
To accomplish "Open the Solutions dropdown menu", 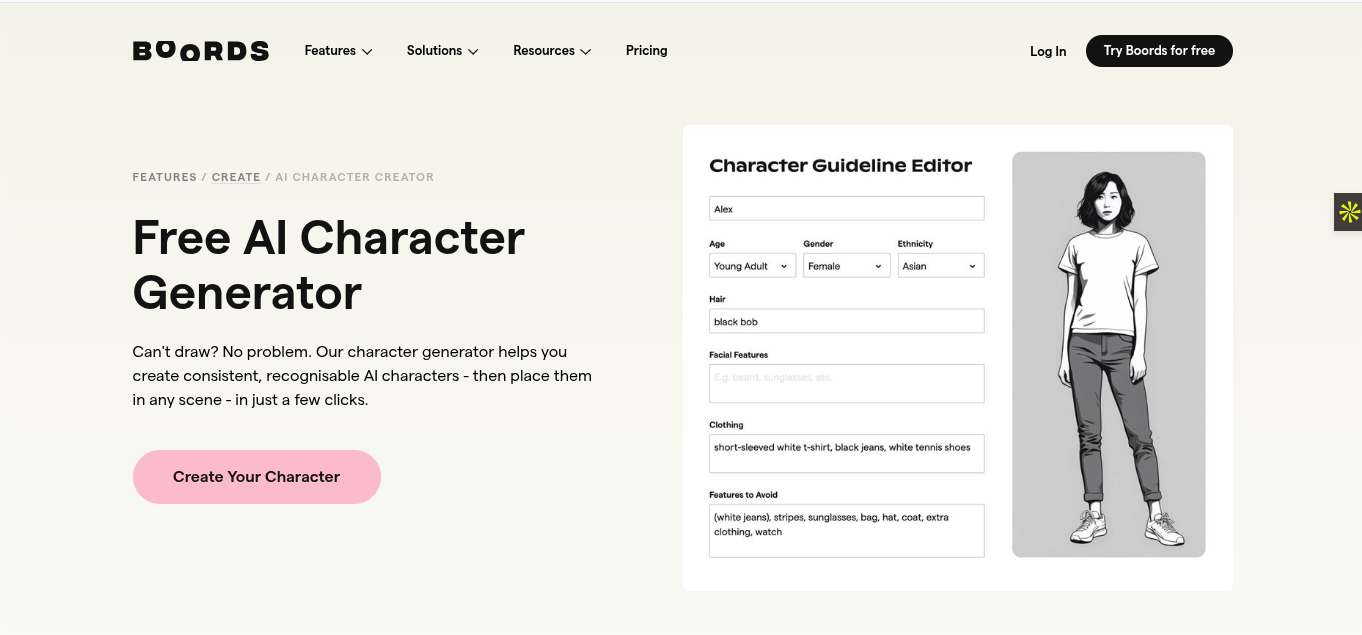I will (442, 51).
